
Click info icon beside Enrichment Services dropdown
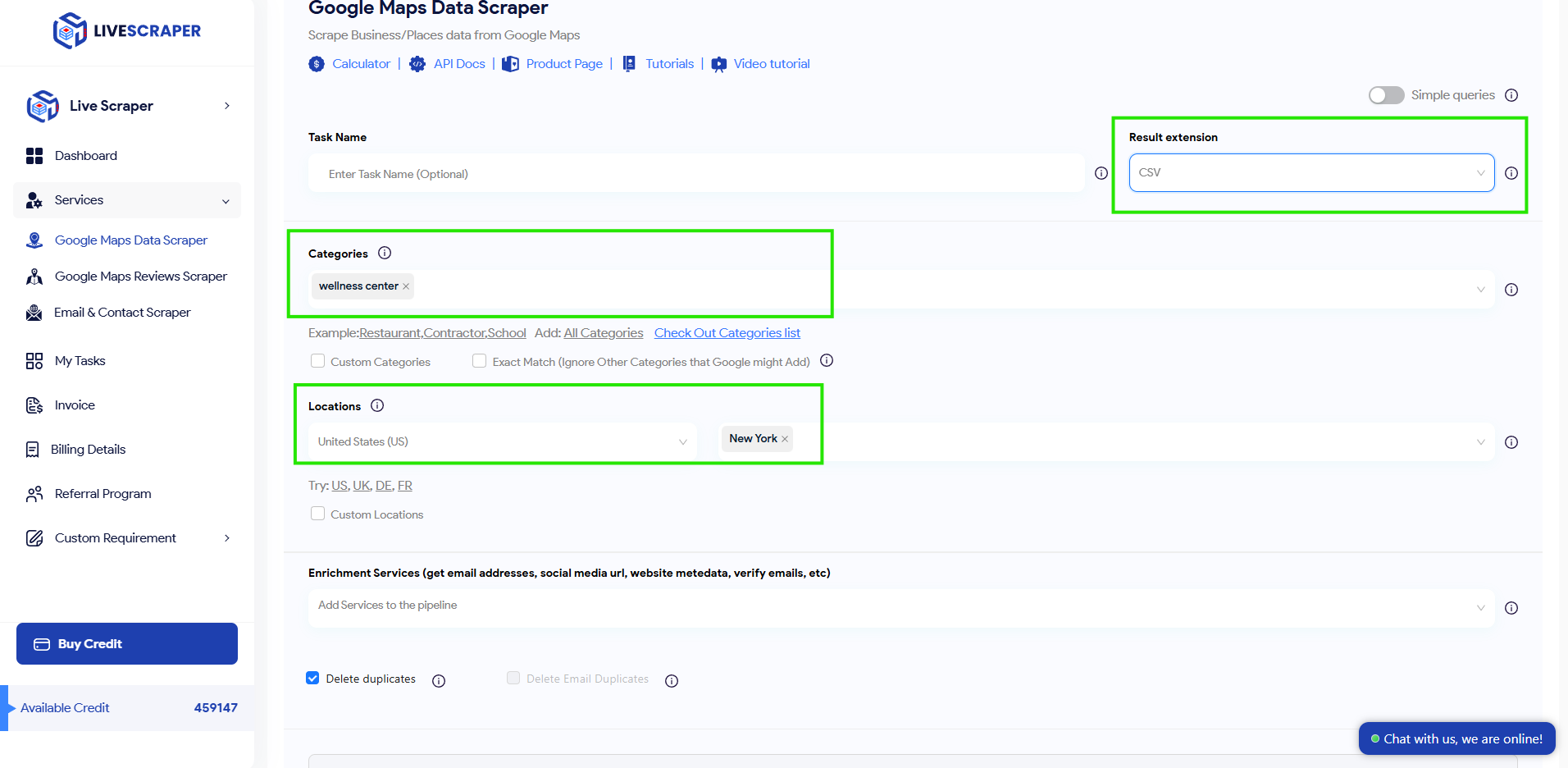click(1511, 608)
